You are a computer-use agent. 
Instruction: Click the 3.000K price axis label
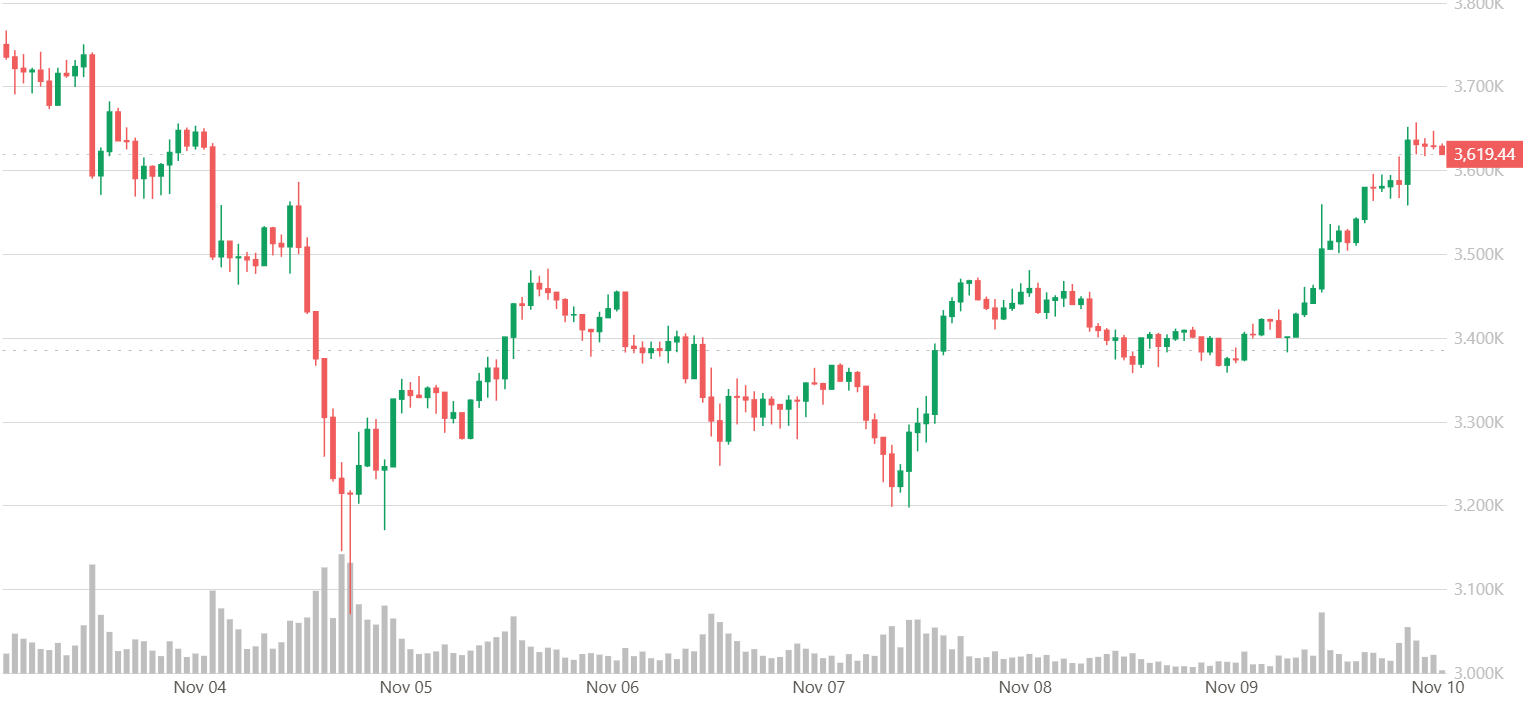pyautogui.click(x=1478, y=672)
